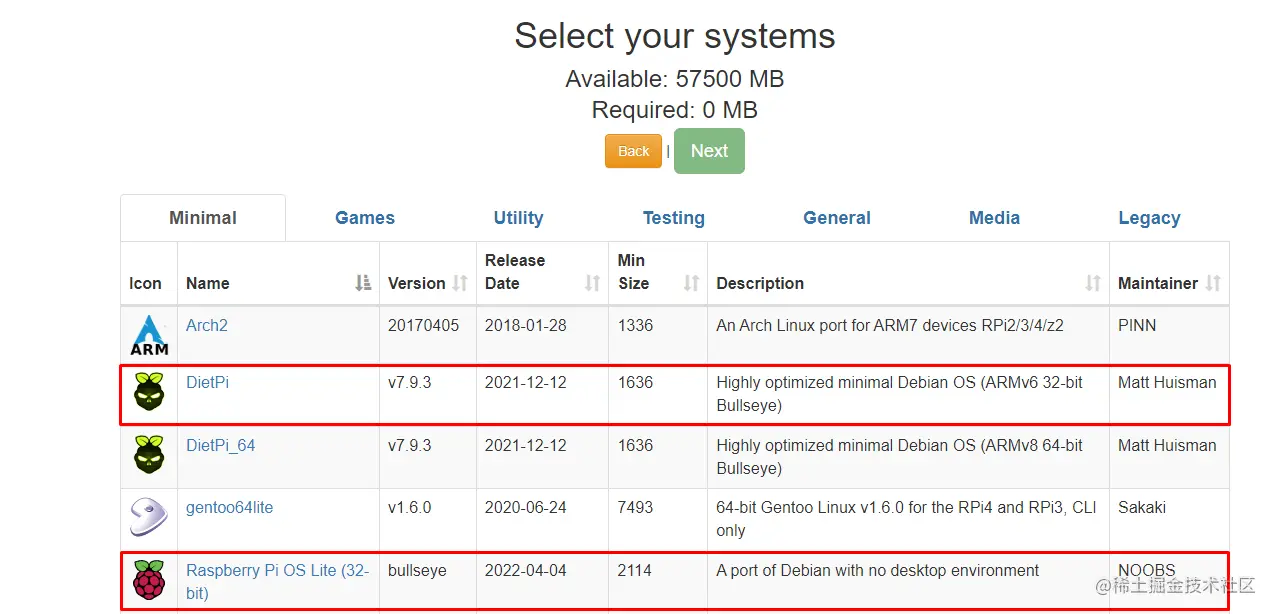Switch to the Legacy tab
The image size is (1274, 614).
tap(1149, 218)
